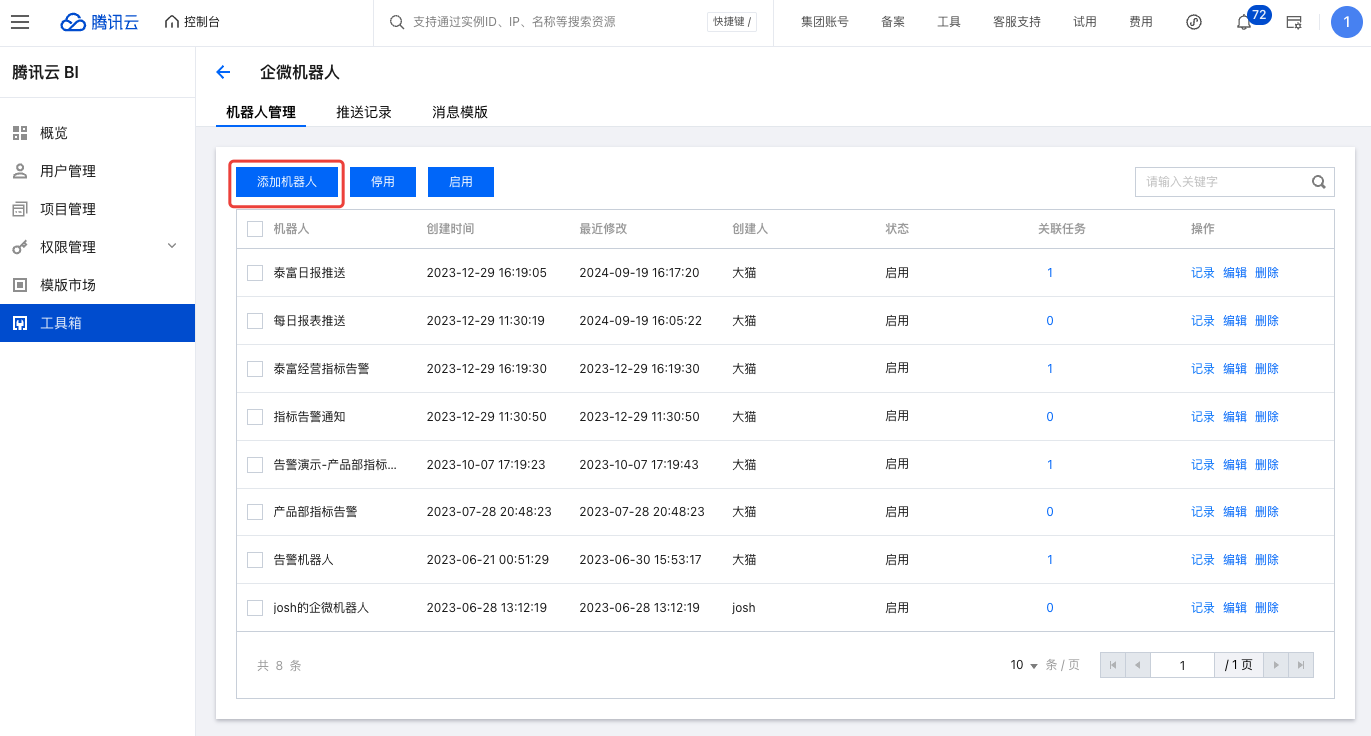1371x736 pixels.
Task: Click the Tencent Cloud logo
Action: [99, 22]
